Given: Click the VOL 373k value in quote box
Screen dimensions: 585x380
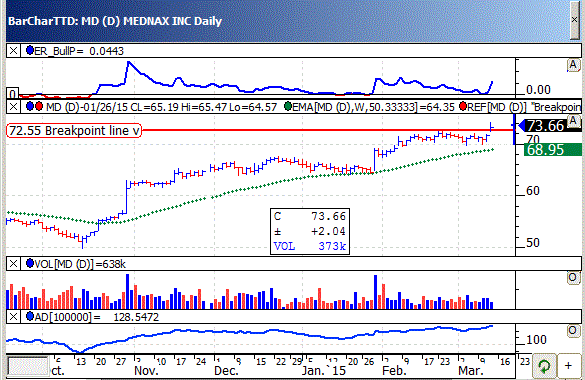Looking at the screenshot, I should (310, 246).
